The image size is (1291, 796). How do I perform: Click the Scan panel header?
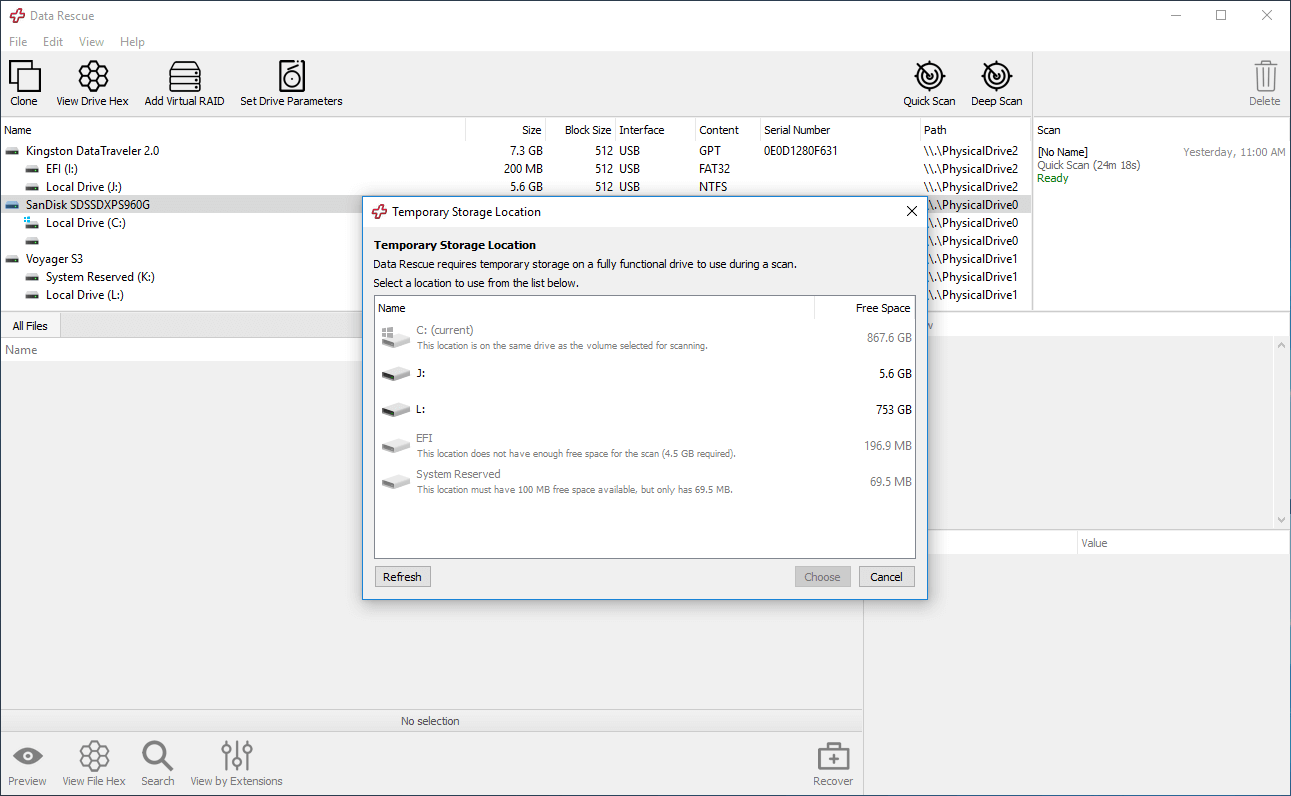click(x=1160, y=130)
